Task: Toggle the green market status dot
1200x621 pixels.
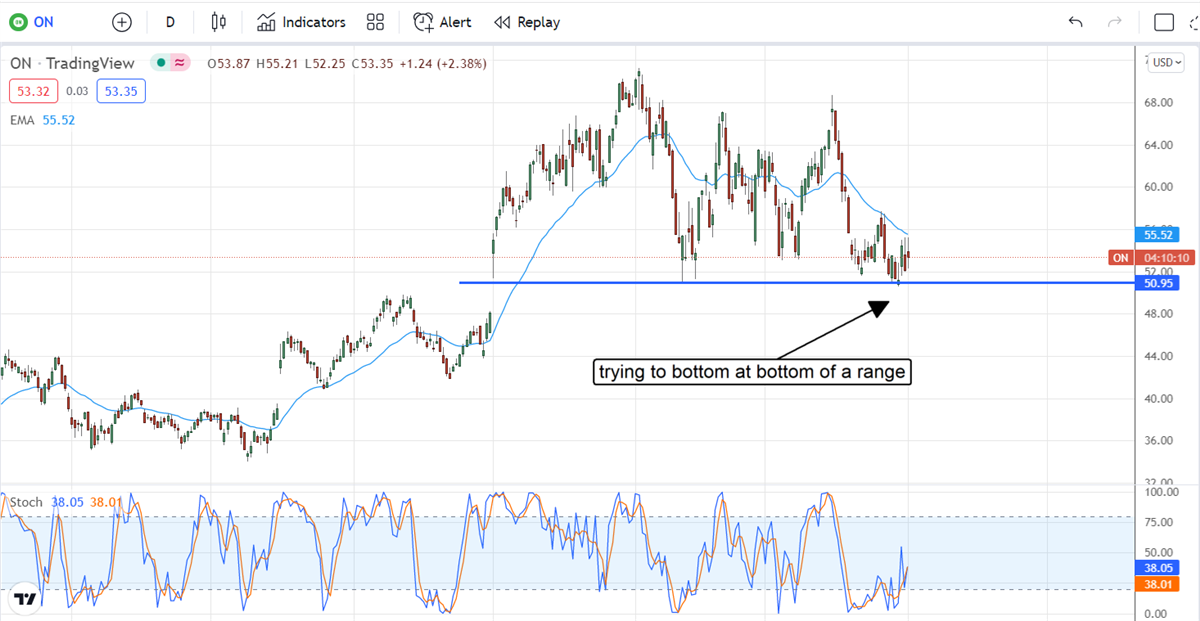Action: pyautogui.click(x=159, y=63)
